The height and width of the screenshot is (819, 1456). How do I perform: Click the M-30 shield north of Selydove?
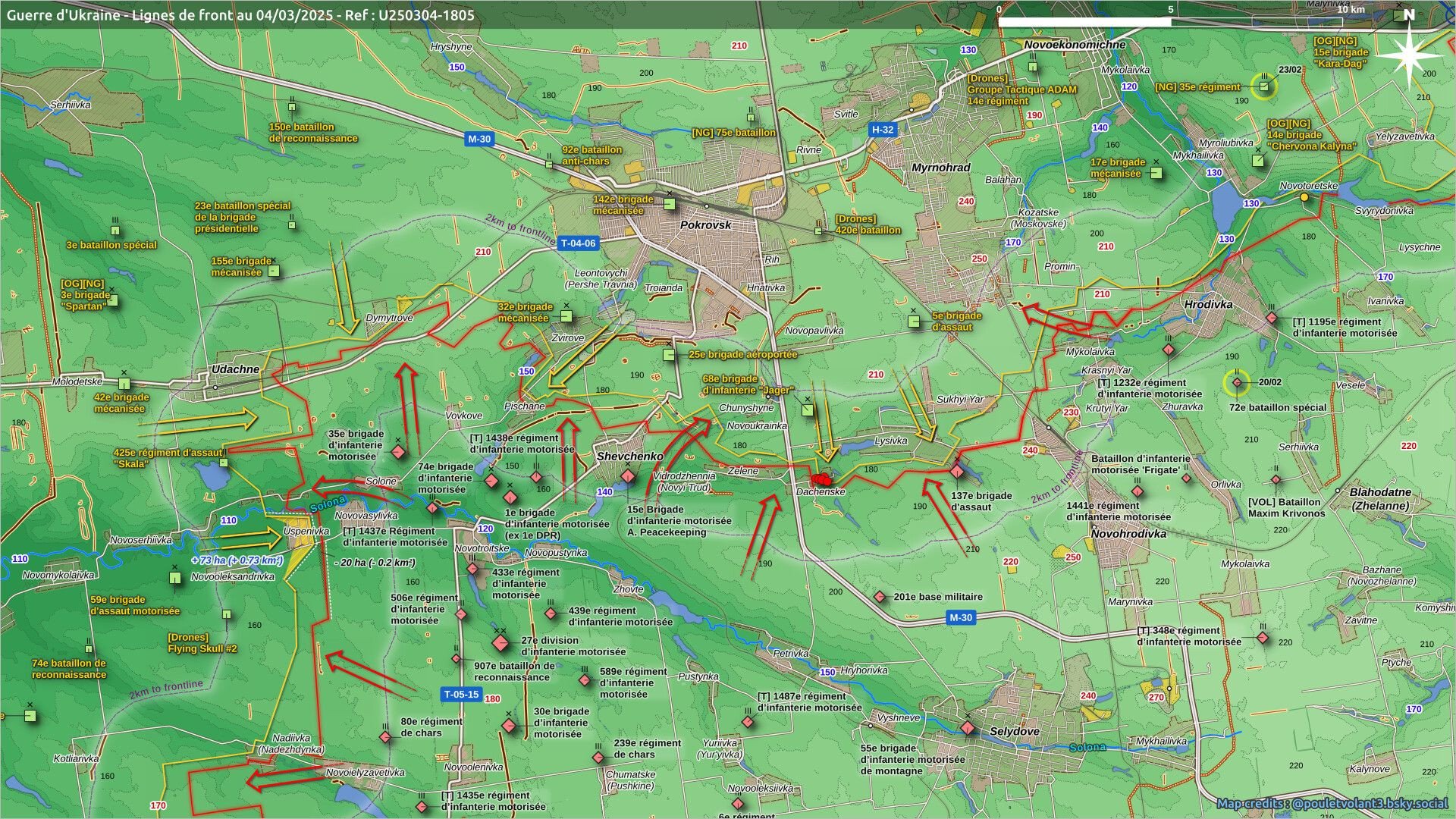coord(961,618)
